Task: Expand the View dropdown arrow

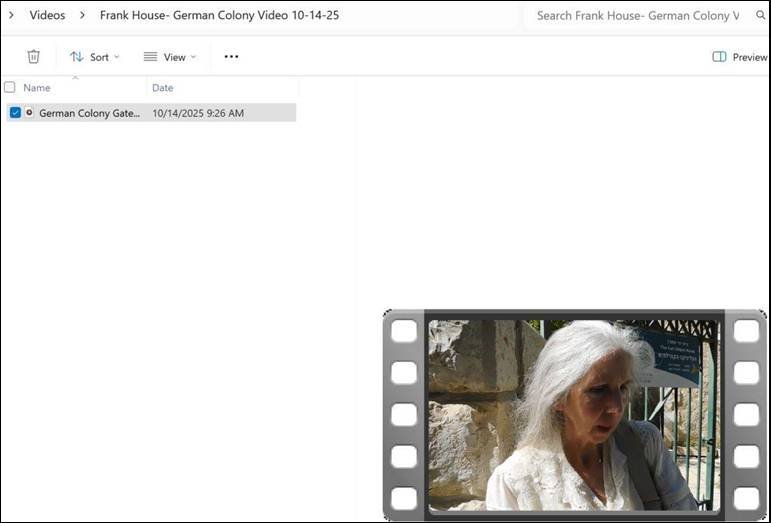Action: 193,57
